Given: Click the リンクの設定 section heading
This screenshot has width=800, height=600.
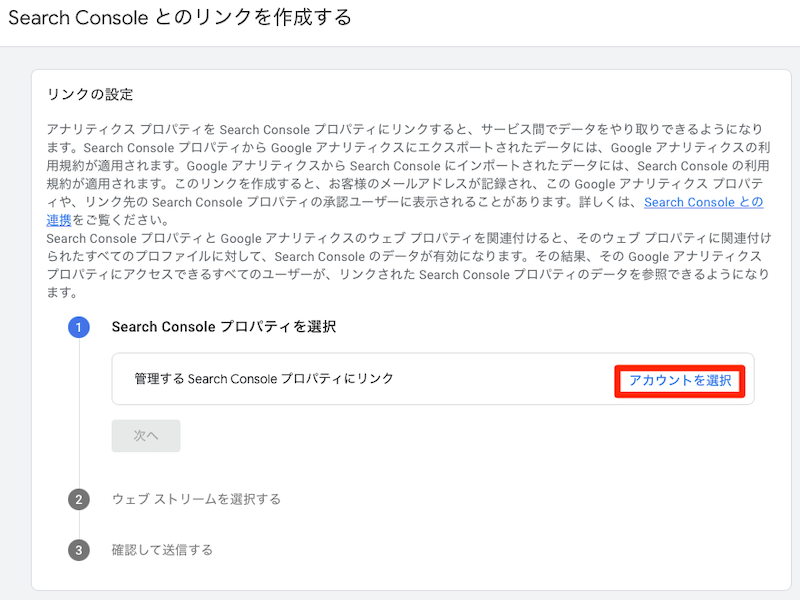Looking at the screenshot, I should pyautogui.click(x=90, y=95).
